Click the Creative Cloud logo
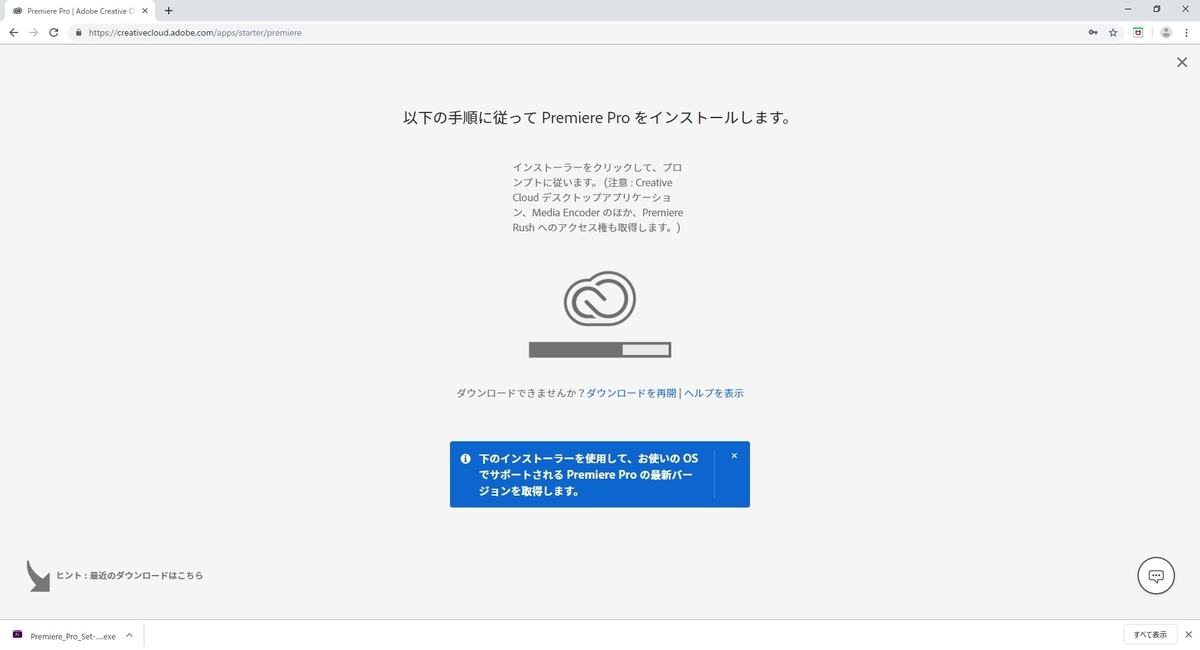1200x650 pixels. [x=600, y=298]
